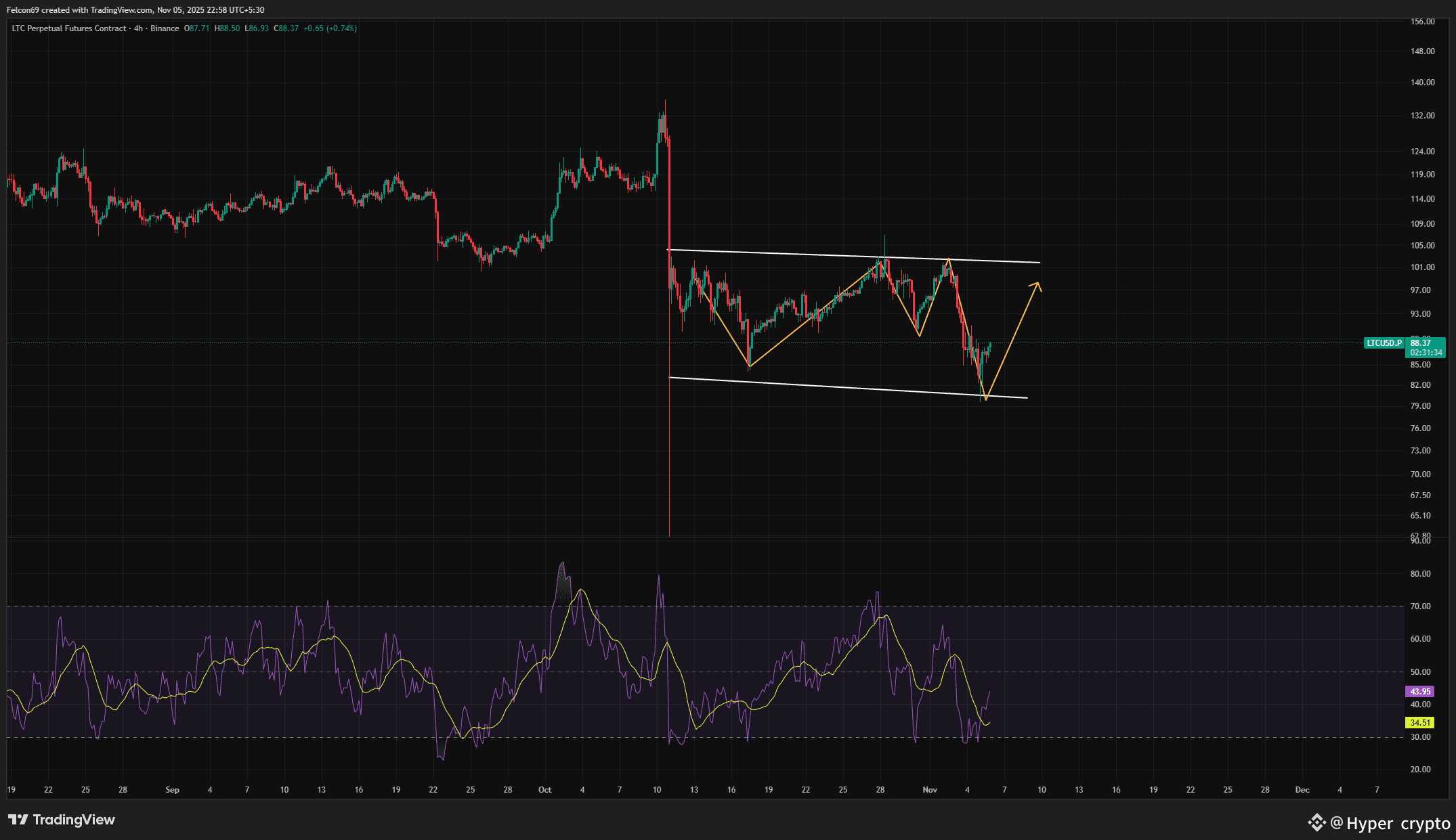Image resolution: width=1456 pixels, height=840 pixels.
Task: Select the 4h timeframe in chart legend
Action: (138, 28)
